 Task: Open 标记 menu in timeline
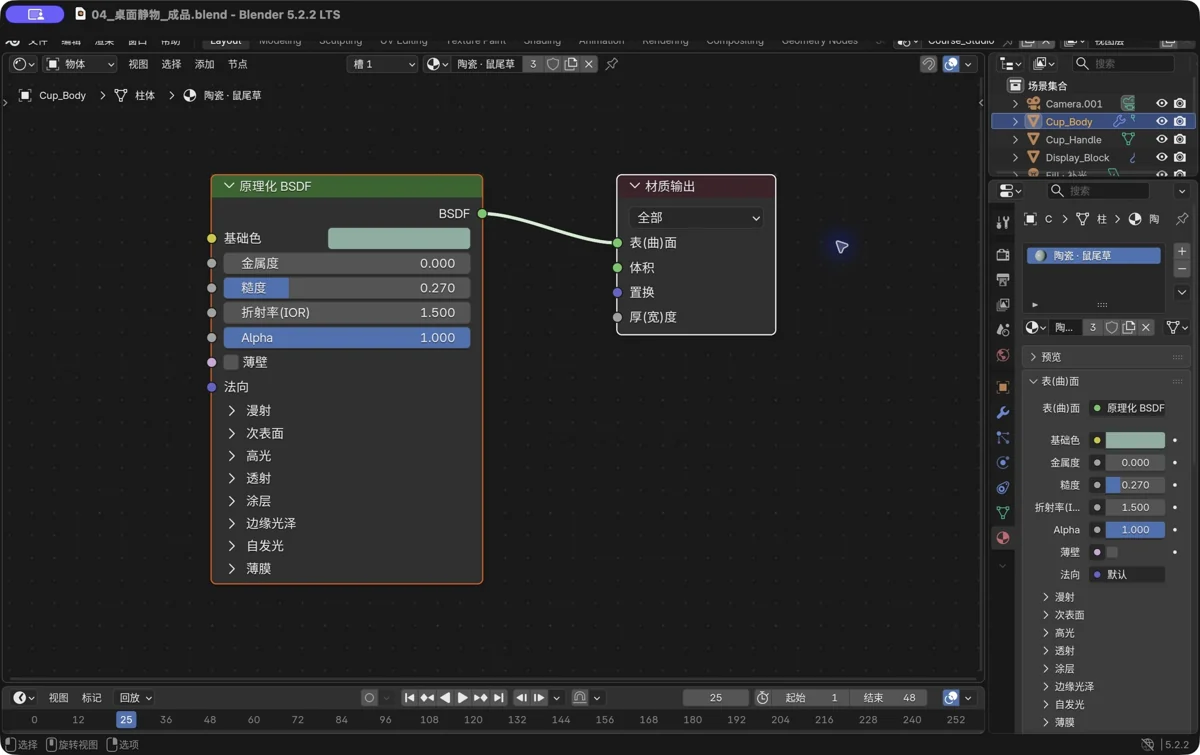coord(92,698)
